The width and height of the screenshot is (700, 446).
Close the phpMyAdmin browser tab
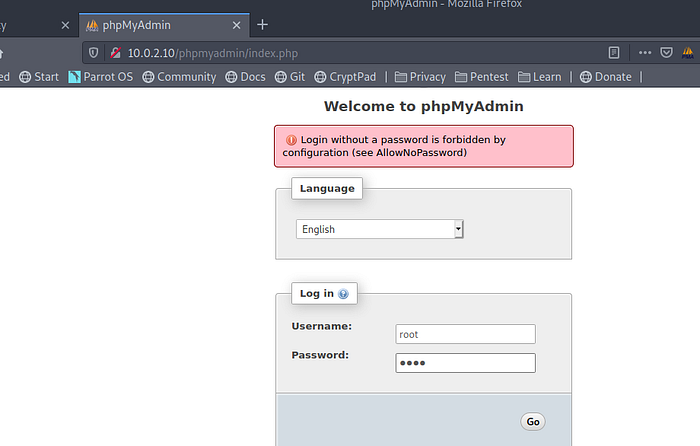[x=237, y=25]
